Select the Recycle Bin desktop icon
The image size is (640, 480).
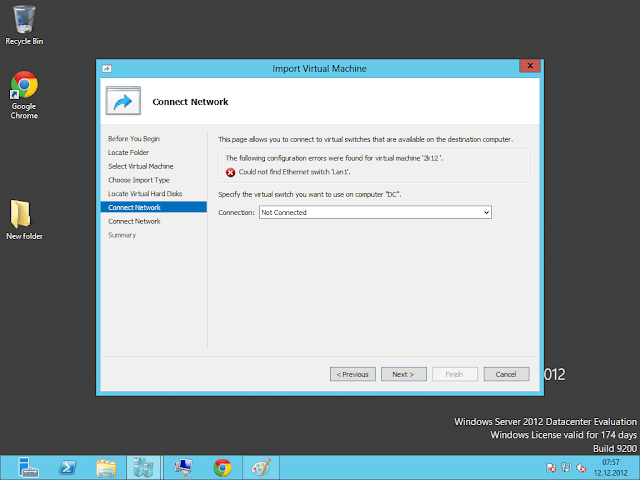pyautogui.click(x=24, y=24)
